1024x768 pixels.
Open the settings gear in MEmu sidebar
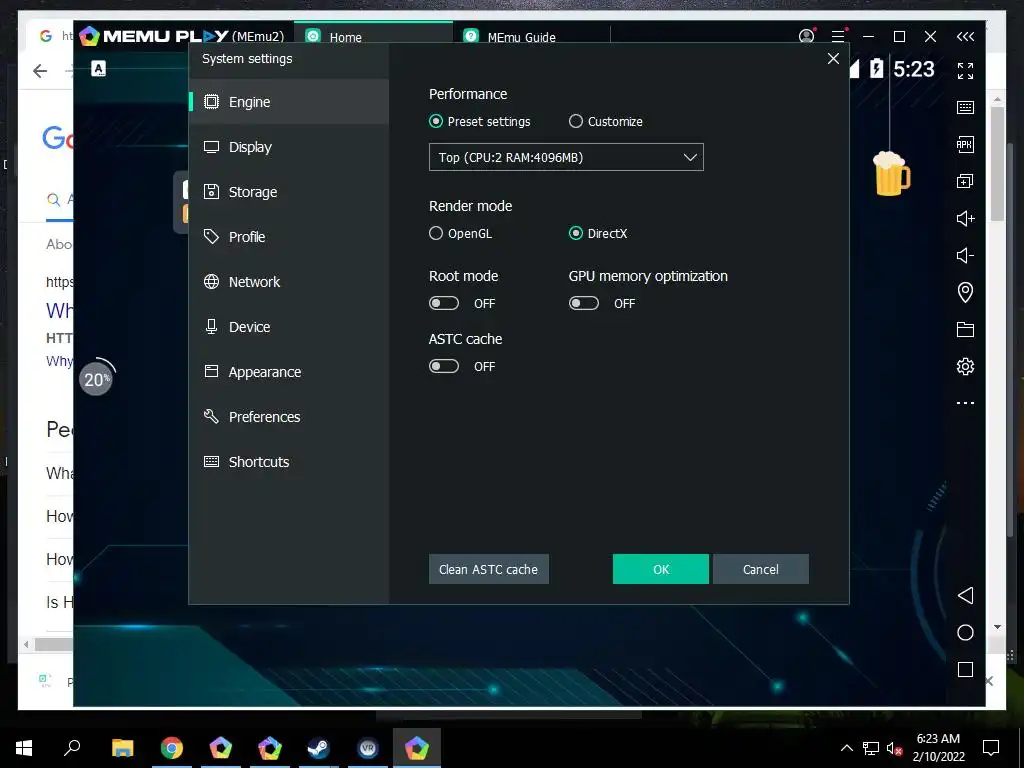(x=965, y=366)
